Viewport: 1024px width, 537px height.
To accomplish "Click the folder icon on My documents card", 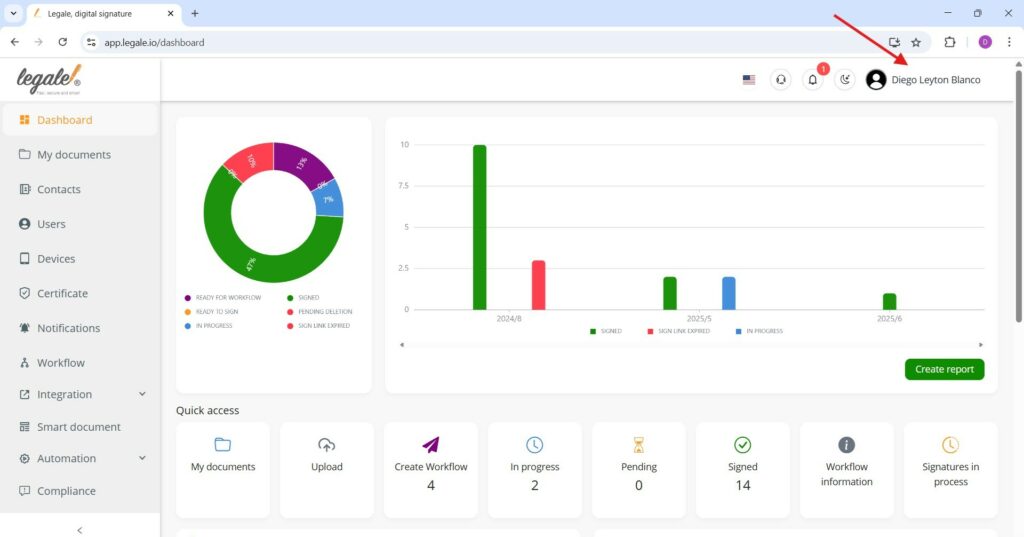I will tap(223, 445).
